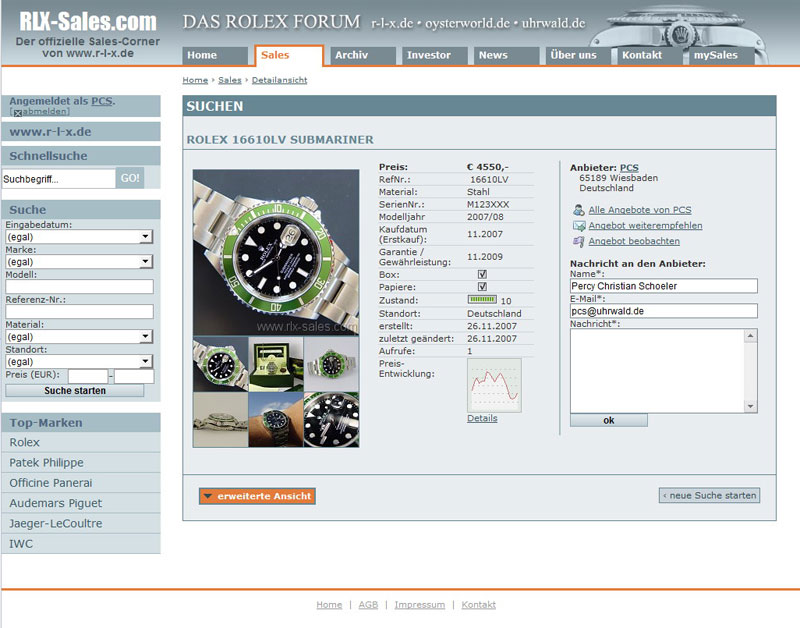This screenshot has height=628, width=800.
Task: Click the Nachricht scrollbar down arrow
Action: tap(751, 406)
